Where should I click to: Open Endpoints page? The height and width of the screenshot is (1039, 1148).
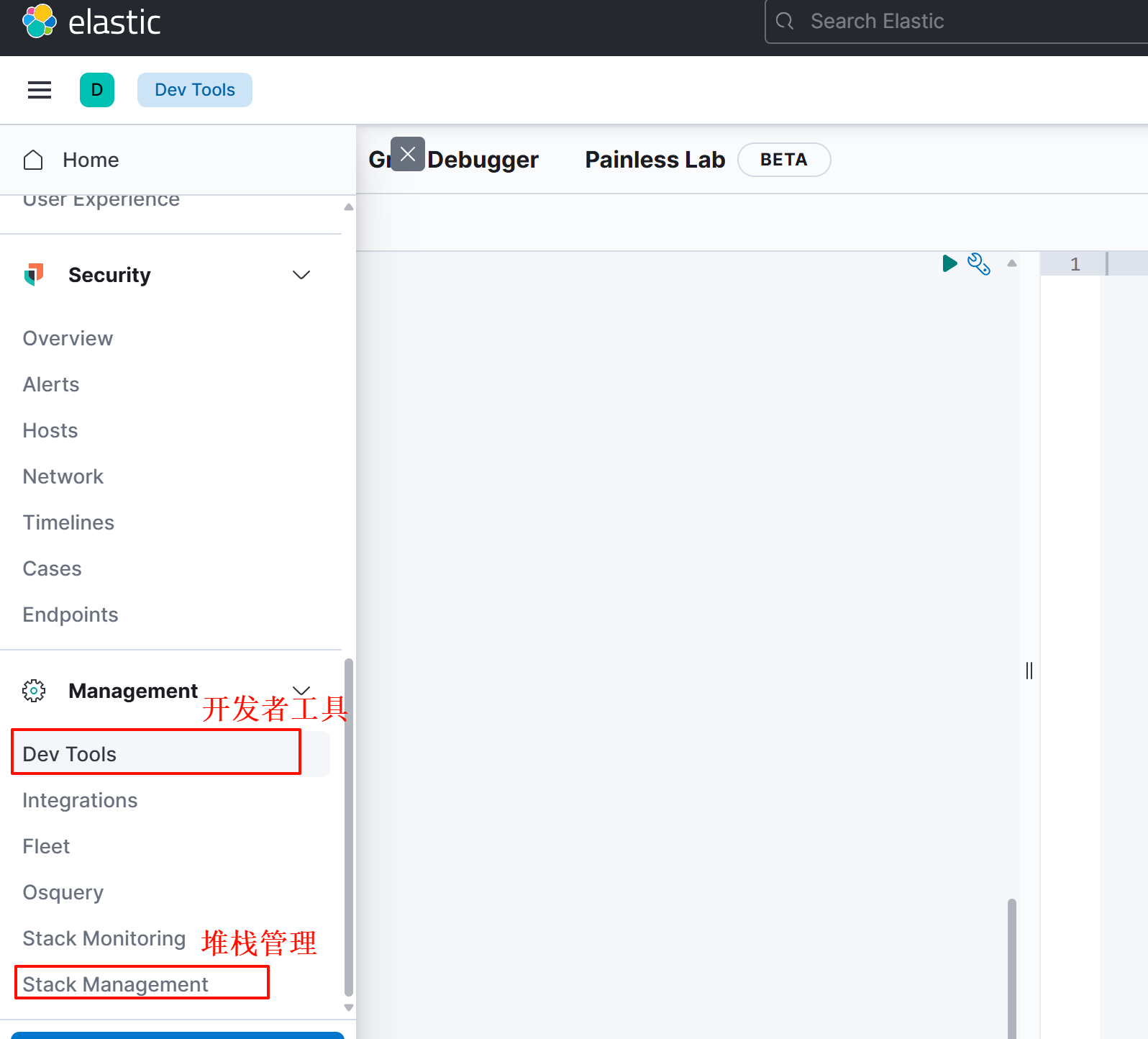70,614
